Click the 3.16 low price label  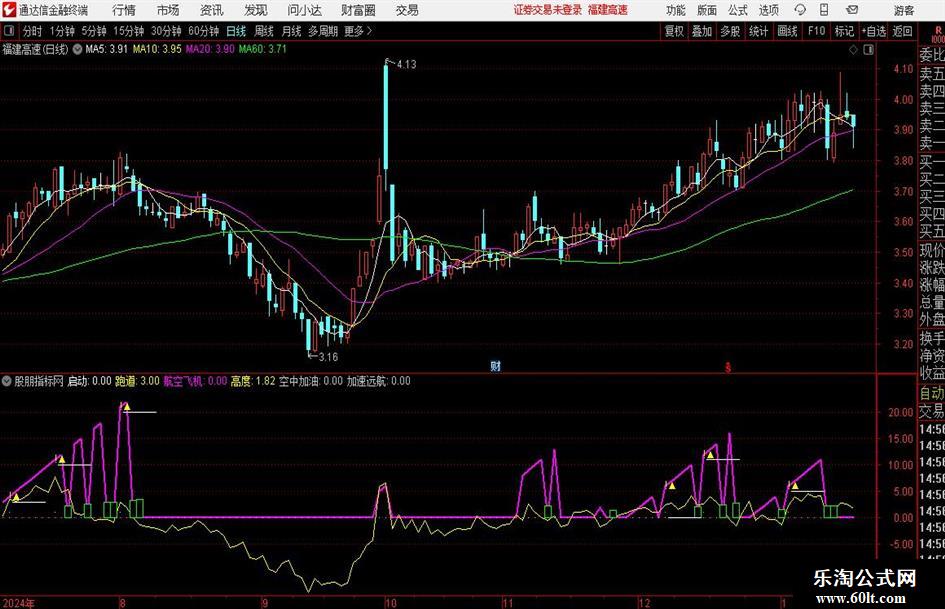[x=328, y=356]
